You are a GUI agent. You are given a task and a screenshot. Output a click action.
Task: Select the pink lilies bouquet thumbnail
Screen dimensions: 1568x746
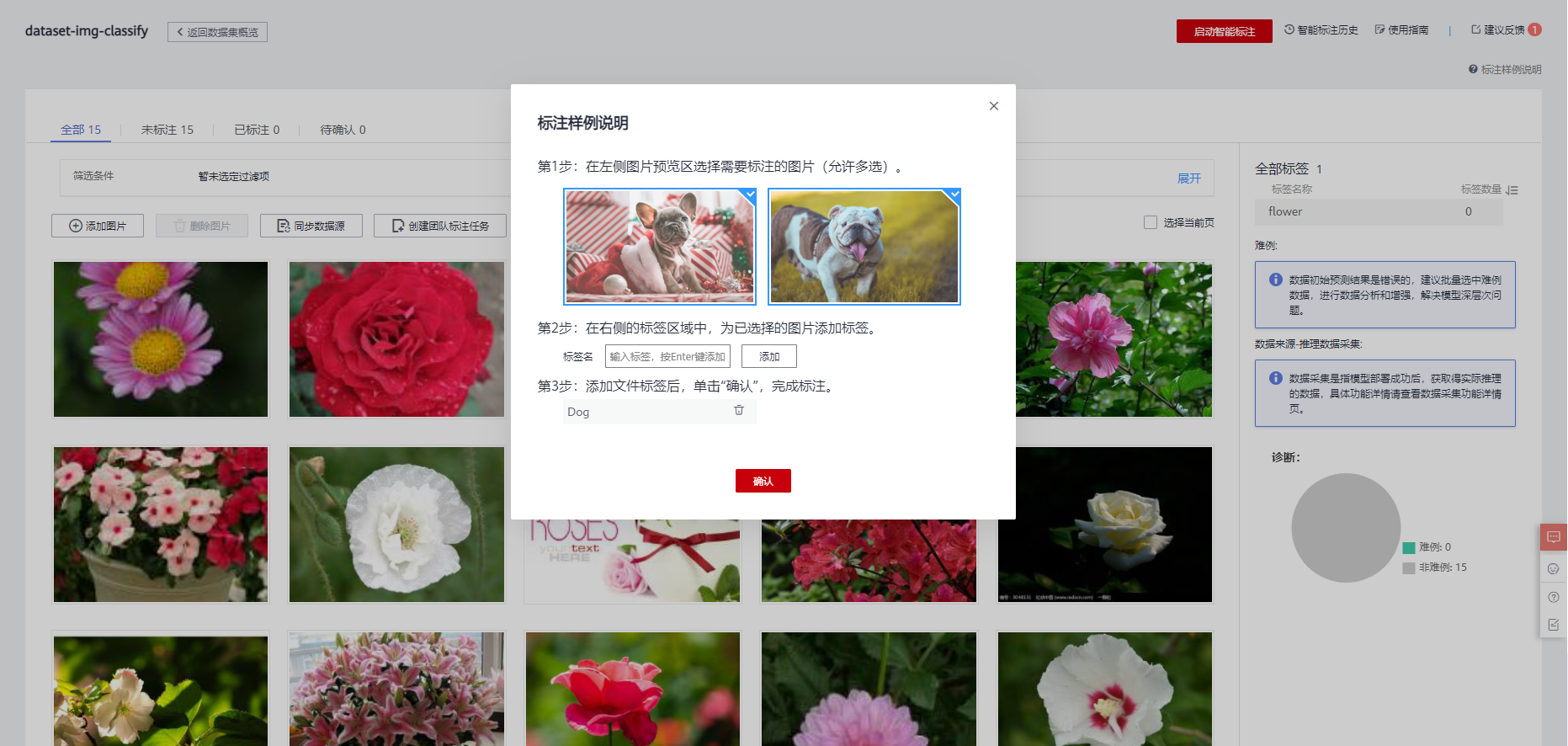click(x=396, y=689)
